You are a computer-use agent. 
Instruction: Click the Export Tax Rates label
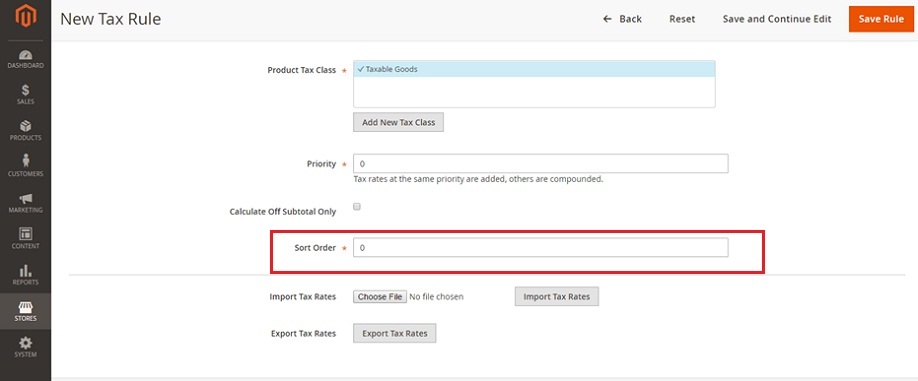click(303, 334)
